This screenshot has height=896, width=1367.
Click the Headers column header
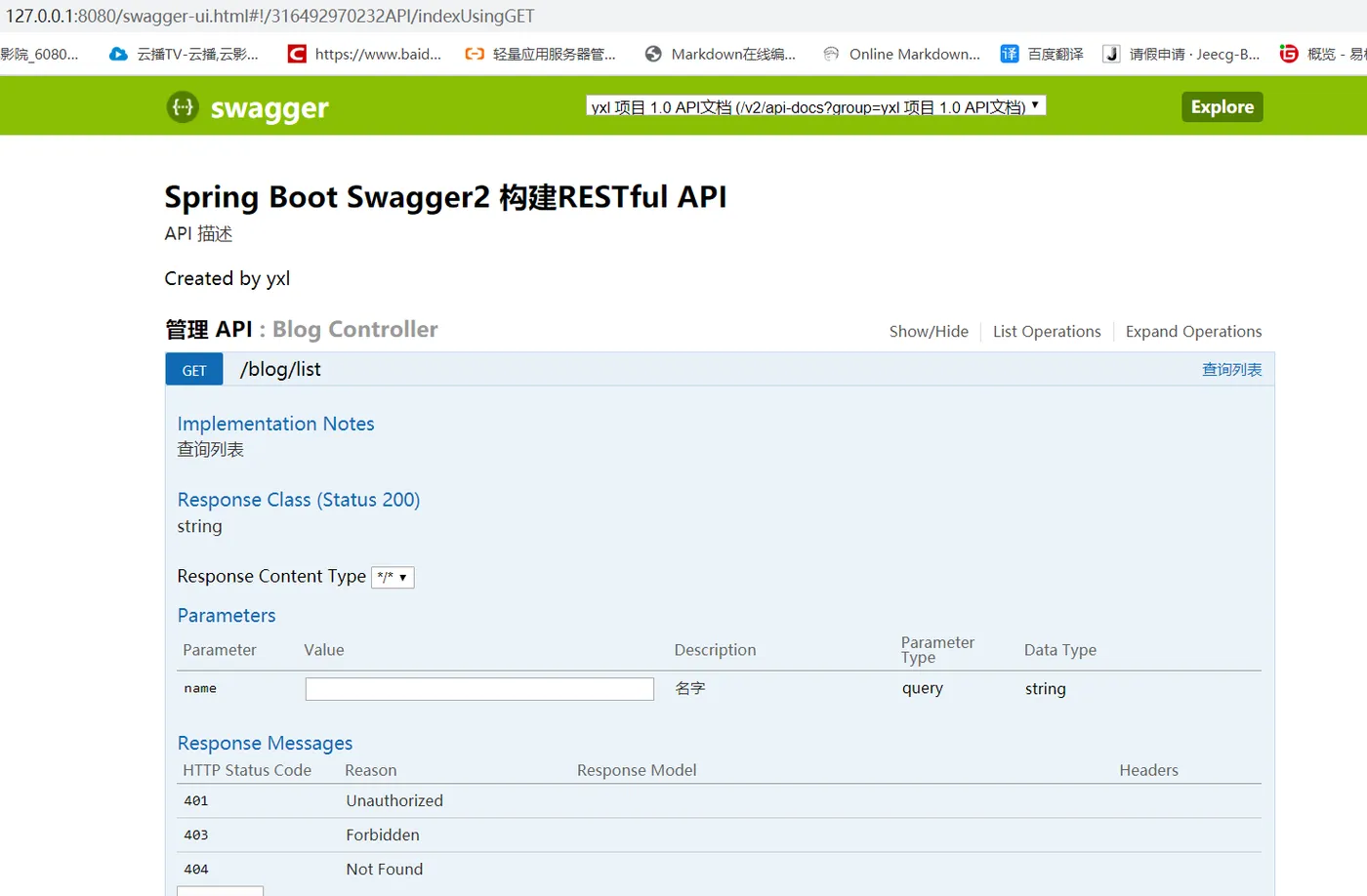point(1148,770)
